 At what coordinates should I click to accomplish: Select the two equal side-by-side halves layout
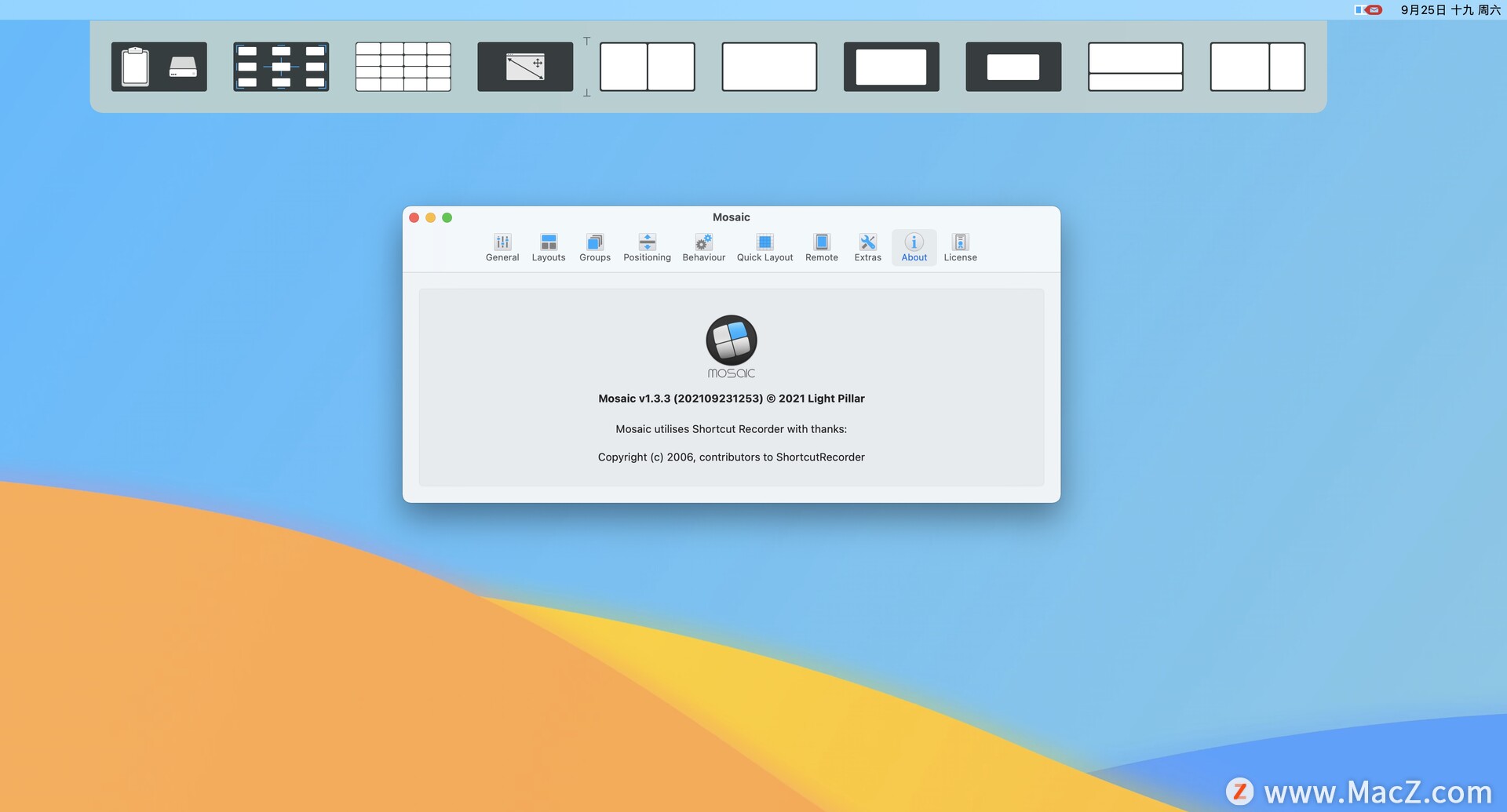point(648,67)
